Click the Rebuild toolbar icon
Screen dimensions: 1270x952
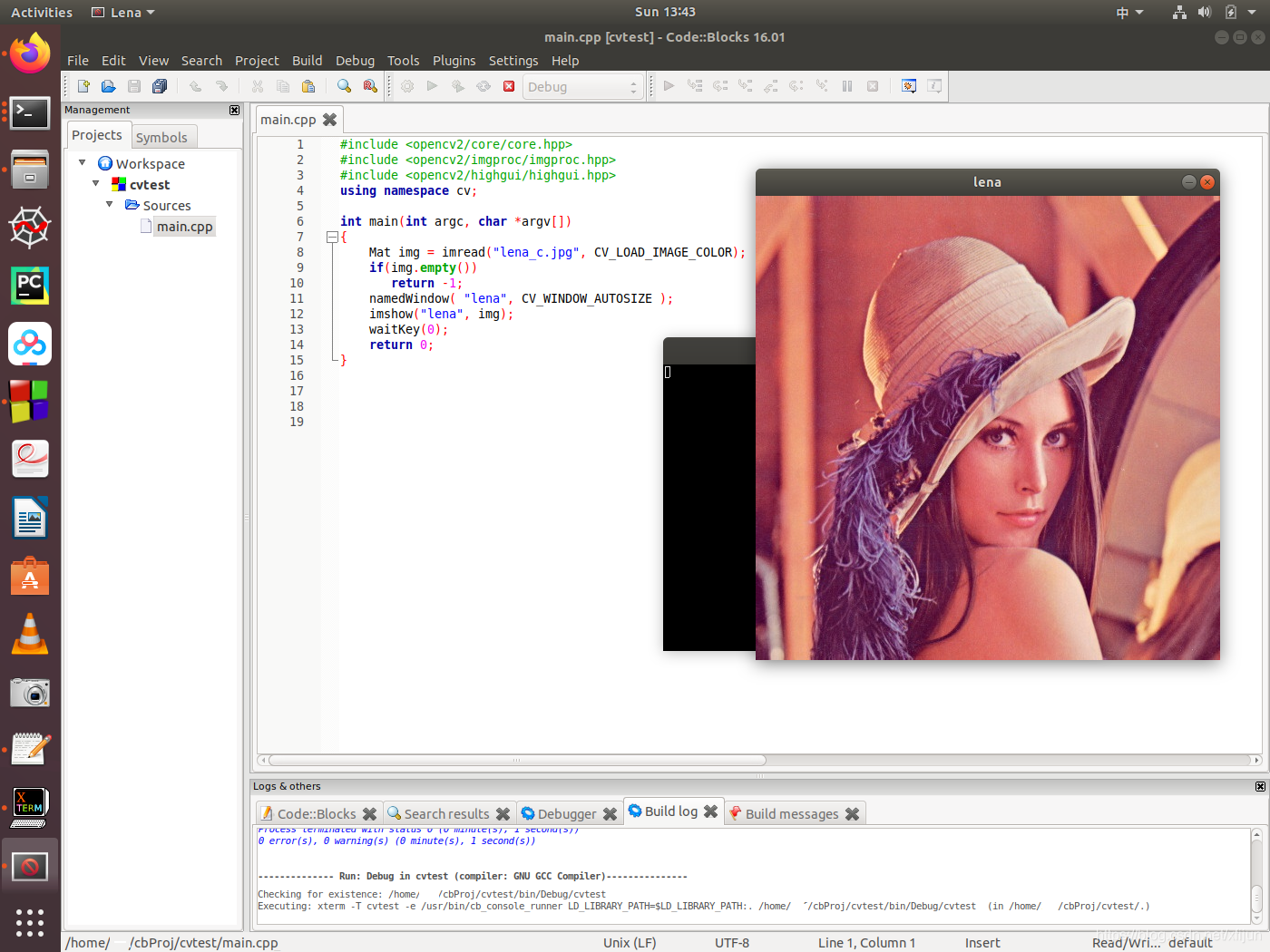[x=484, y=86]
